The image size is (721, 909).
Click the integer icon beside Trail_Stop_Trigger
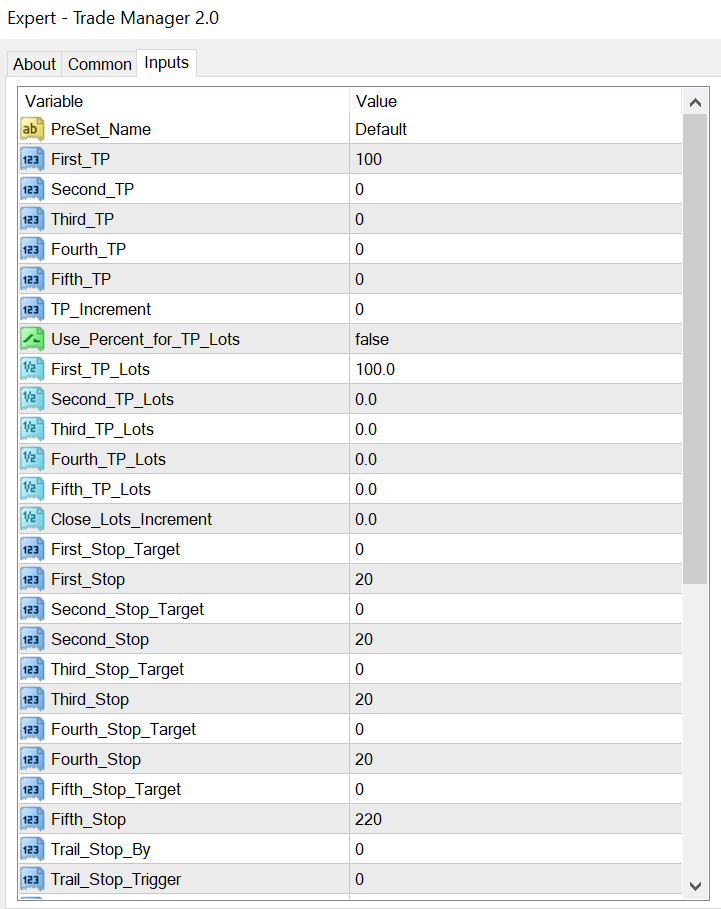pyautogui.click(x=32, y=879)
